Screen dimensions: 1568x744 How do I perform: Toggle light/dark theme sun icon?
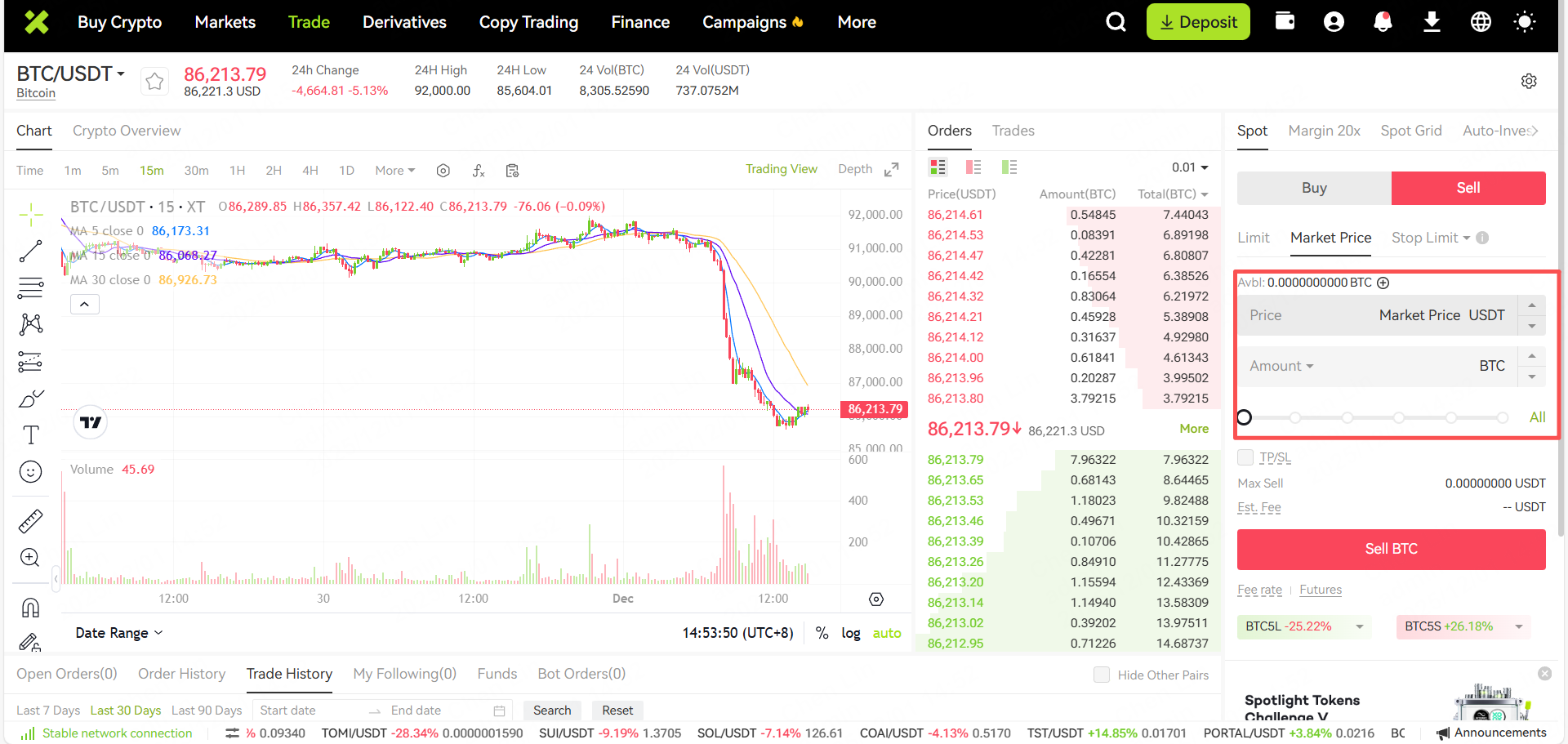click(x=1524, y=22)
